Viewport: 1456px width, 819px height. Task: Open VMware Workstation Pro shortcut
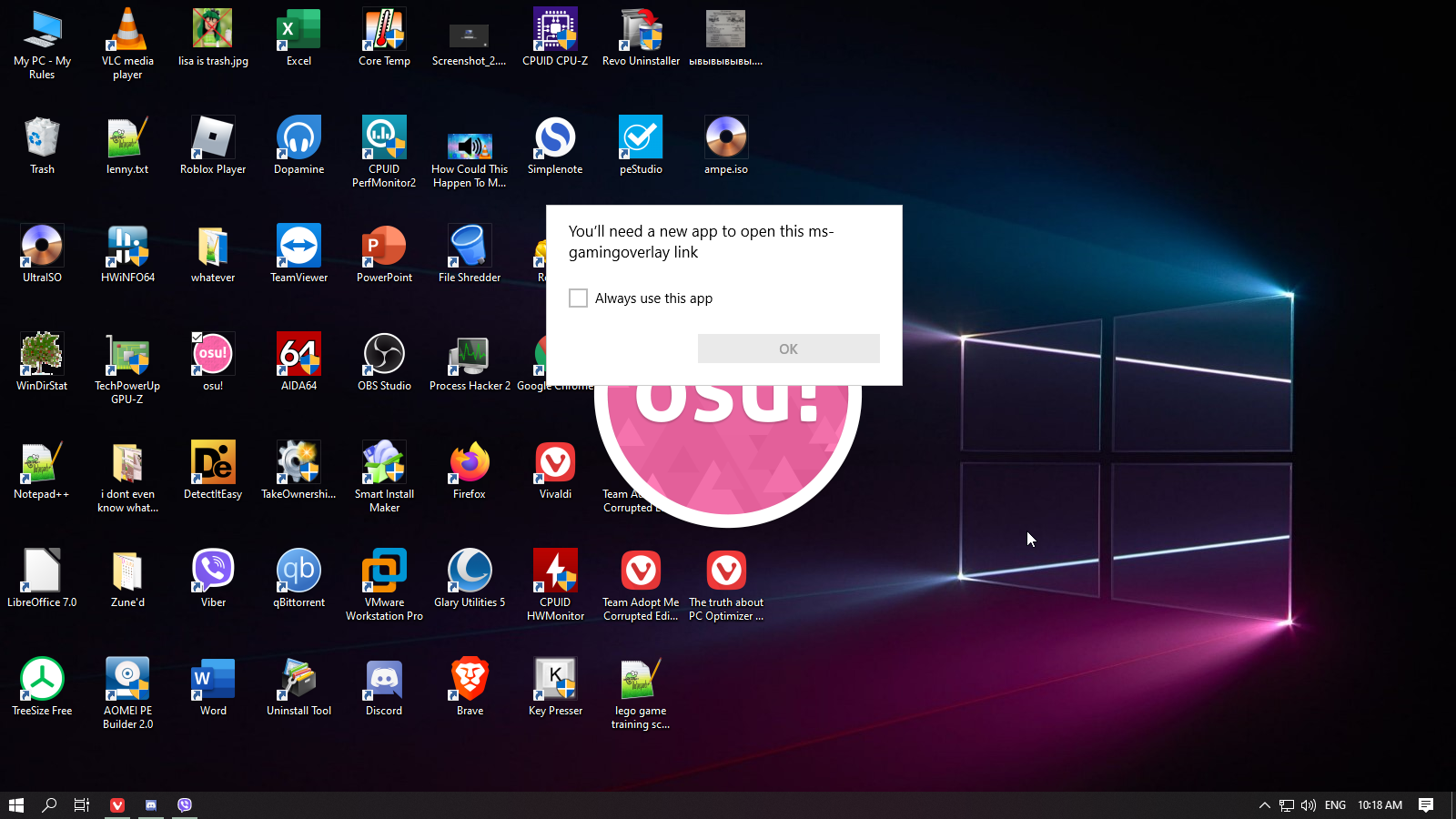point(384,585)
